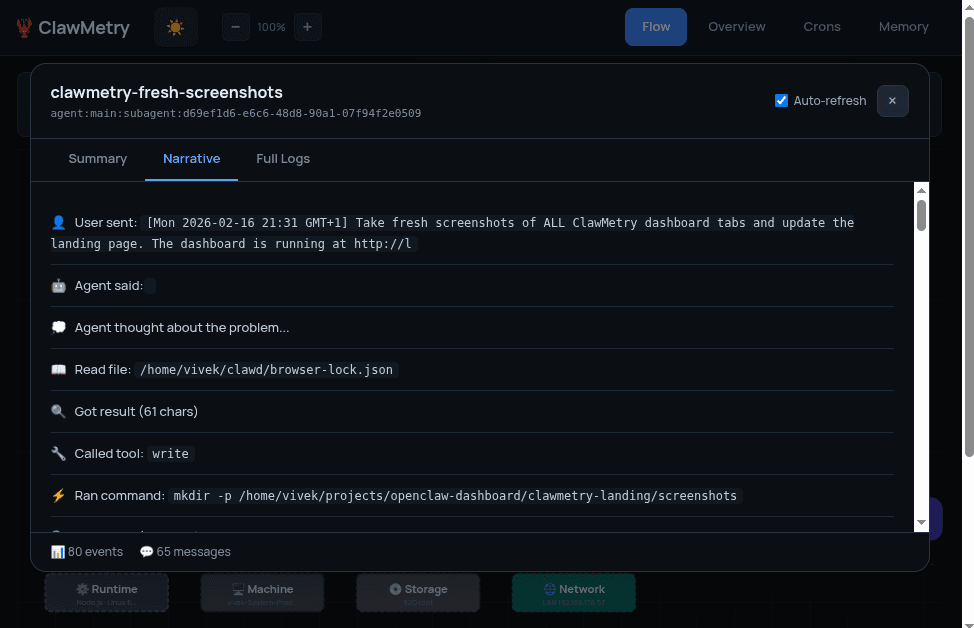
Task: Click the lightning icon beside 'Ran command'
Action: 58,495
